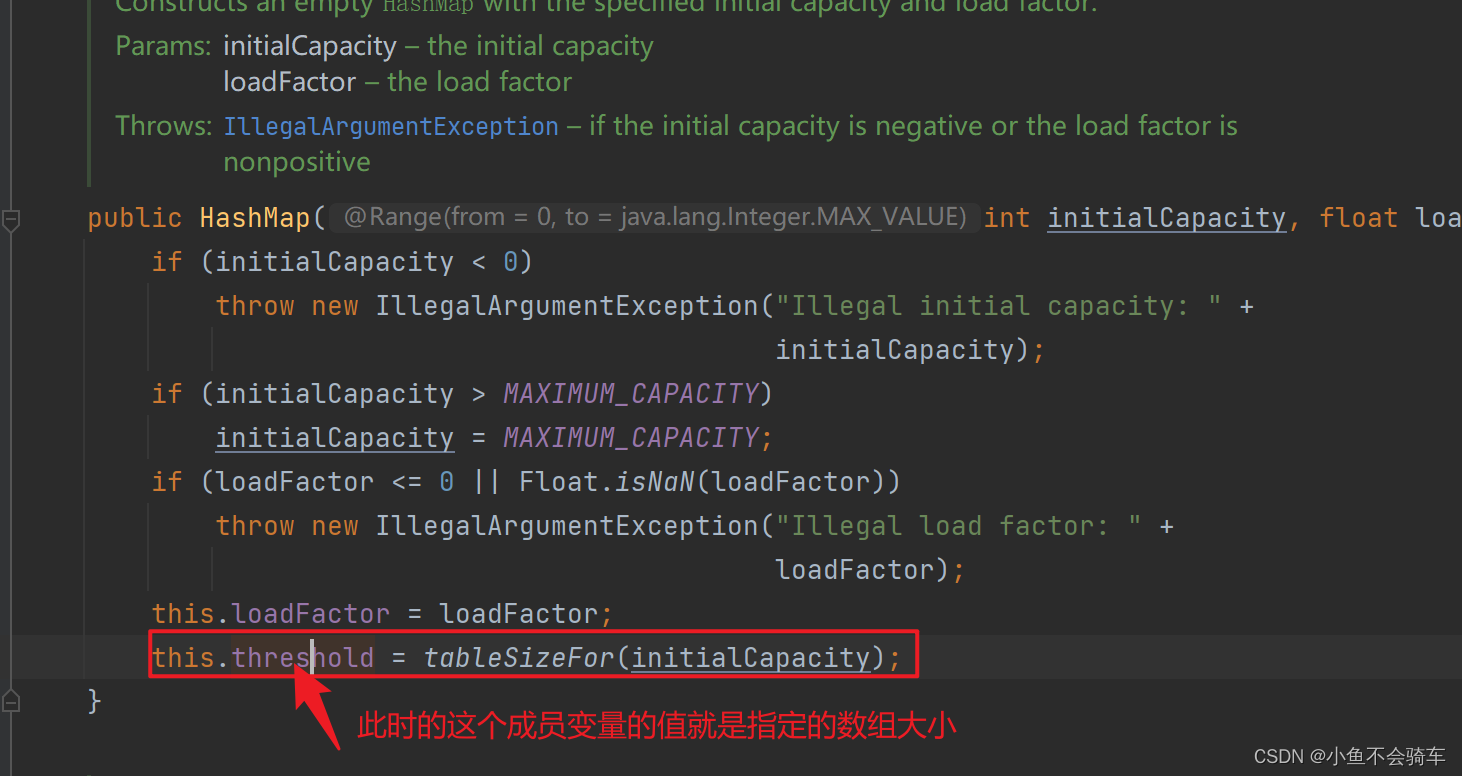1462x776 pixels.
Task: Click MAXIMUM_CAPACITY in the assignment line
Action: point(631,438)
